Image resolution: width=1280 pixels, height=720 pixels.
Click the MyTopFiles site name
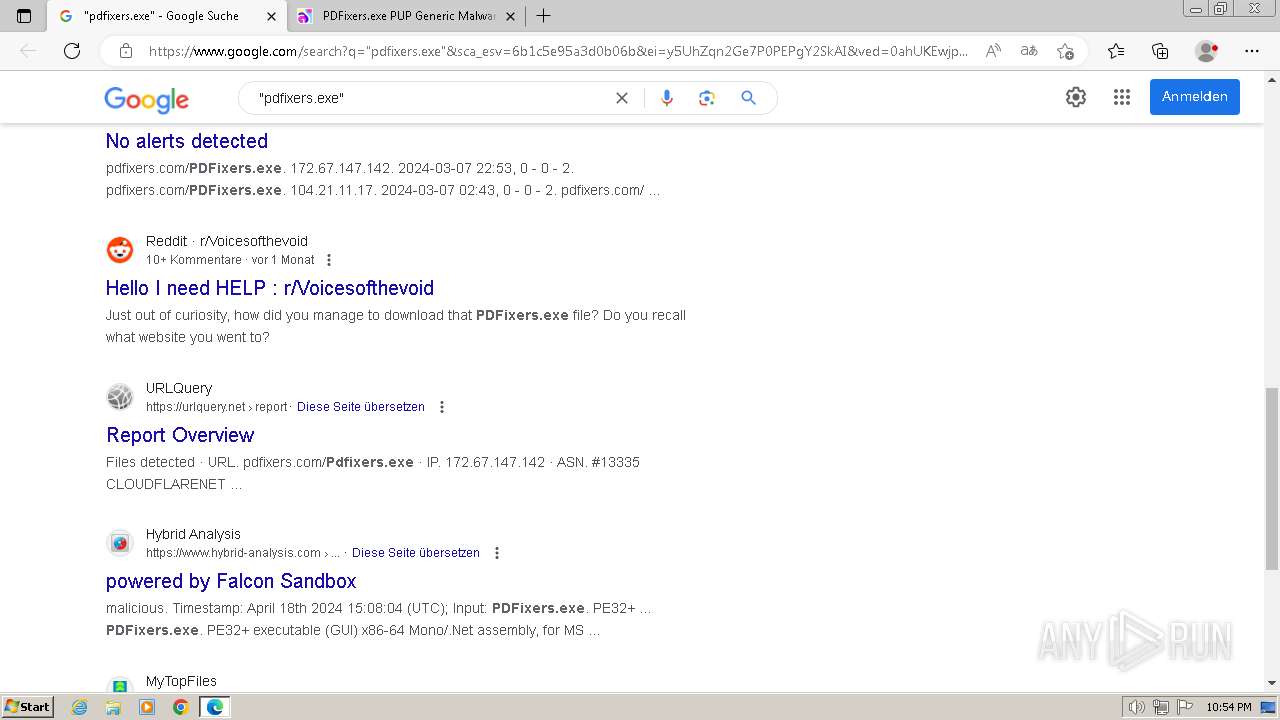[181, 681]
